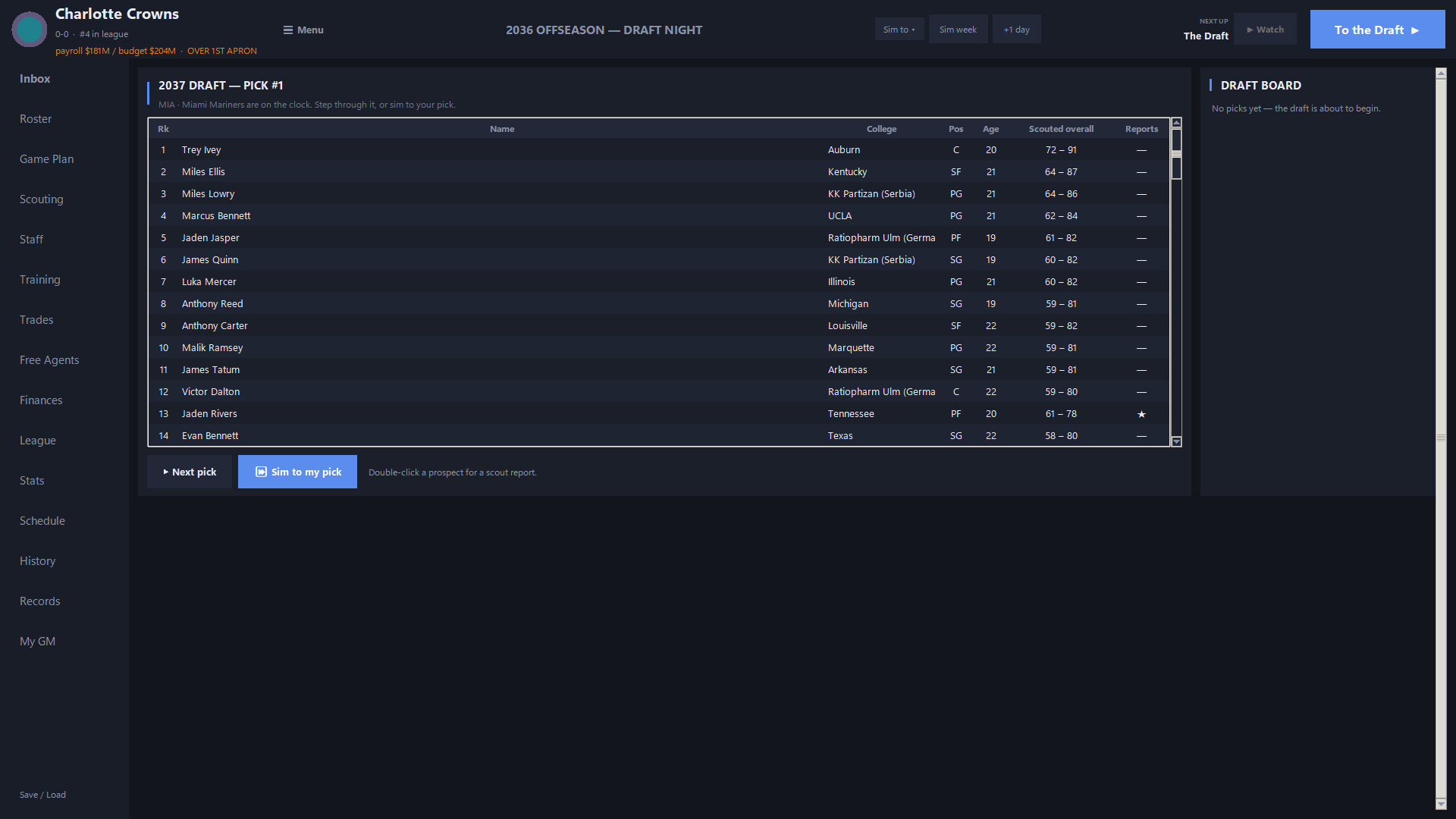Image resolution: width=1456 pixels, height=819 pixels.
Task: Sort prospects by Scouted overall column
Action: (x=1061, y=129)
